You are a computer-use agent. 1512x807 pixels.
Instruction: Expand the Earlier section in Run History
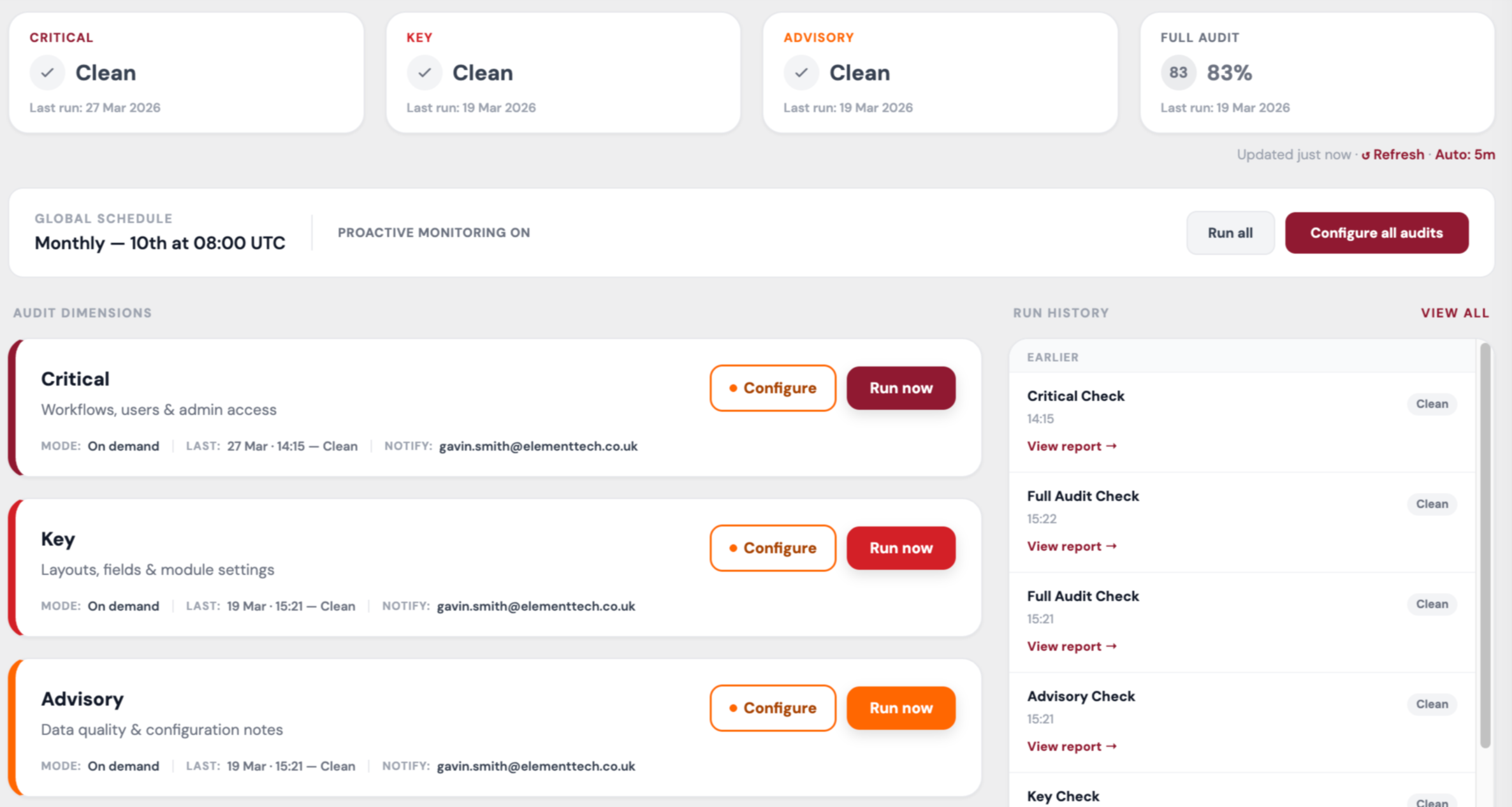click(1052, 357)
